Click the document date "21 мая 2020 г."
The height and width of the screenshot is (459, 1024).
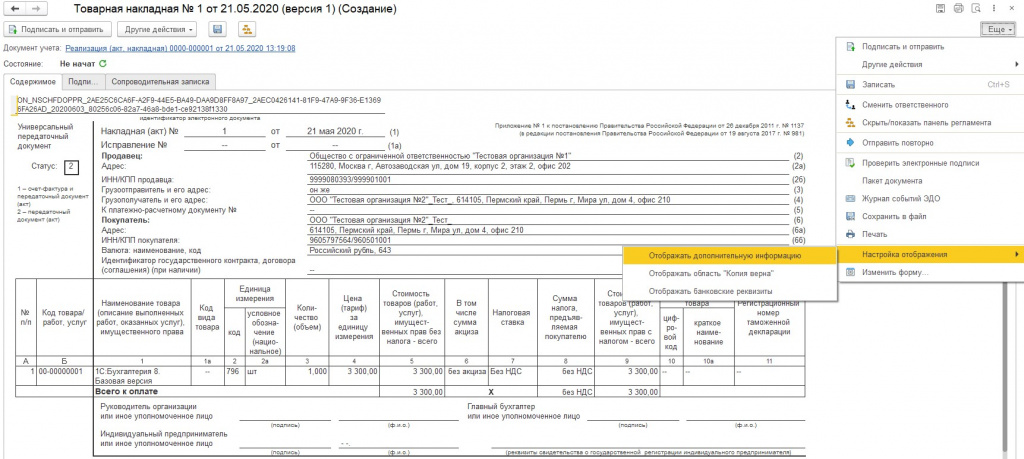pos(334,131)
